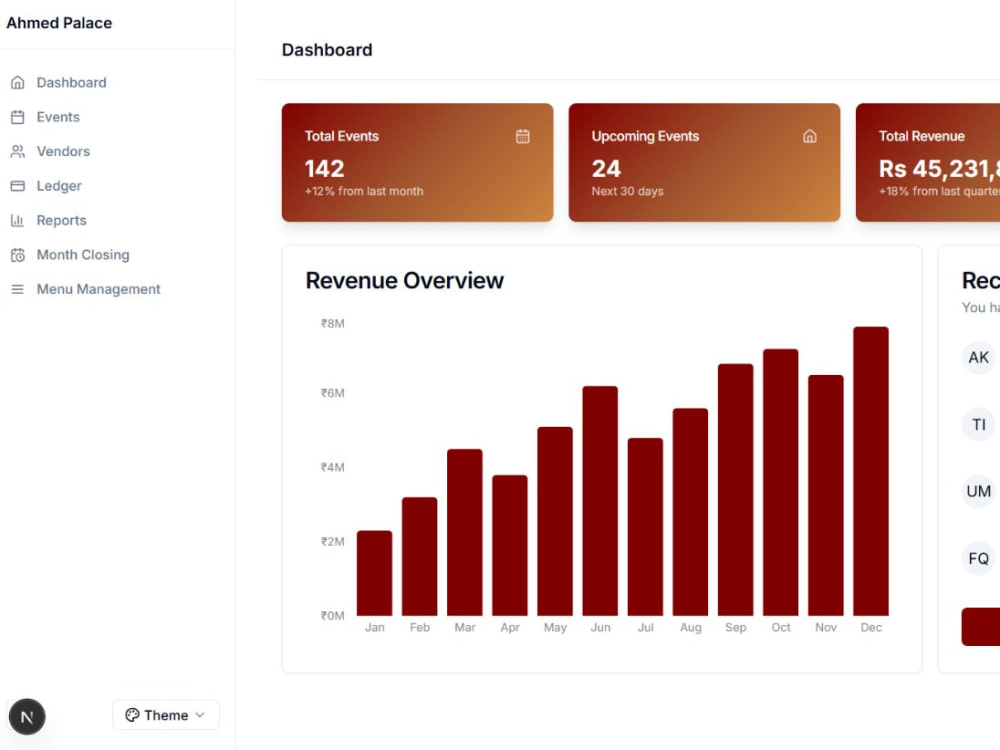Click the 142 total events value

[x=325, y=168]
